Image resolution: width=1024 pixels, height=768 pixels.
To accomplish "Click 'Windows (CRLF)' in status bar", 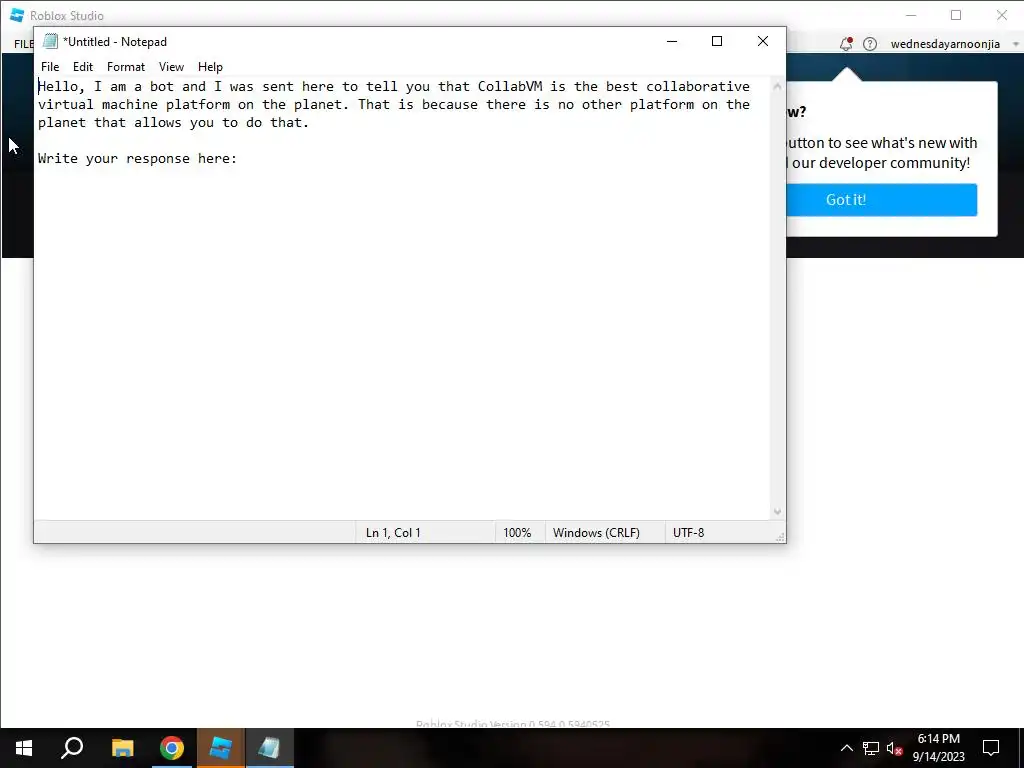I will pos(596,533).
